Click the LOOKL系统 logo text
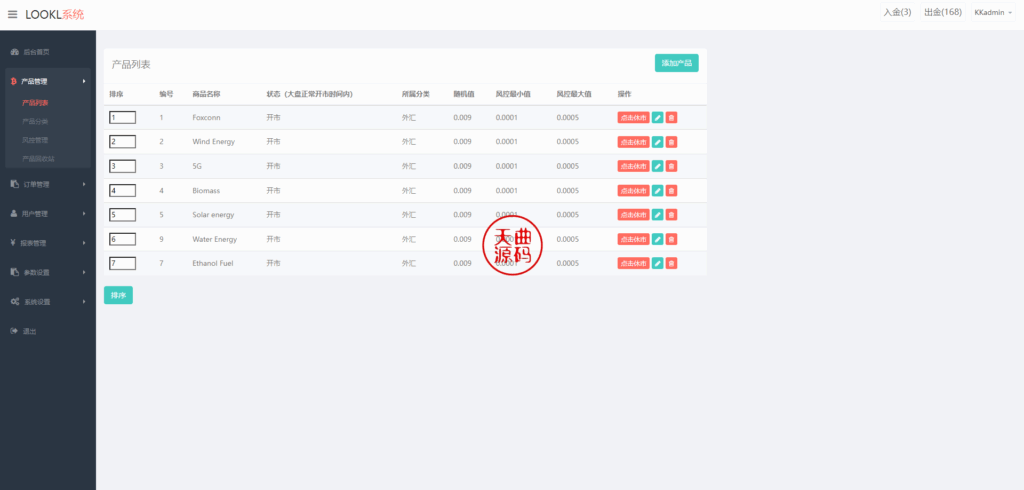 pos(55,14)
